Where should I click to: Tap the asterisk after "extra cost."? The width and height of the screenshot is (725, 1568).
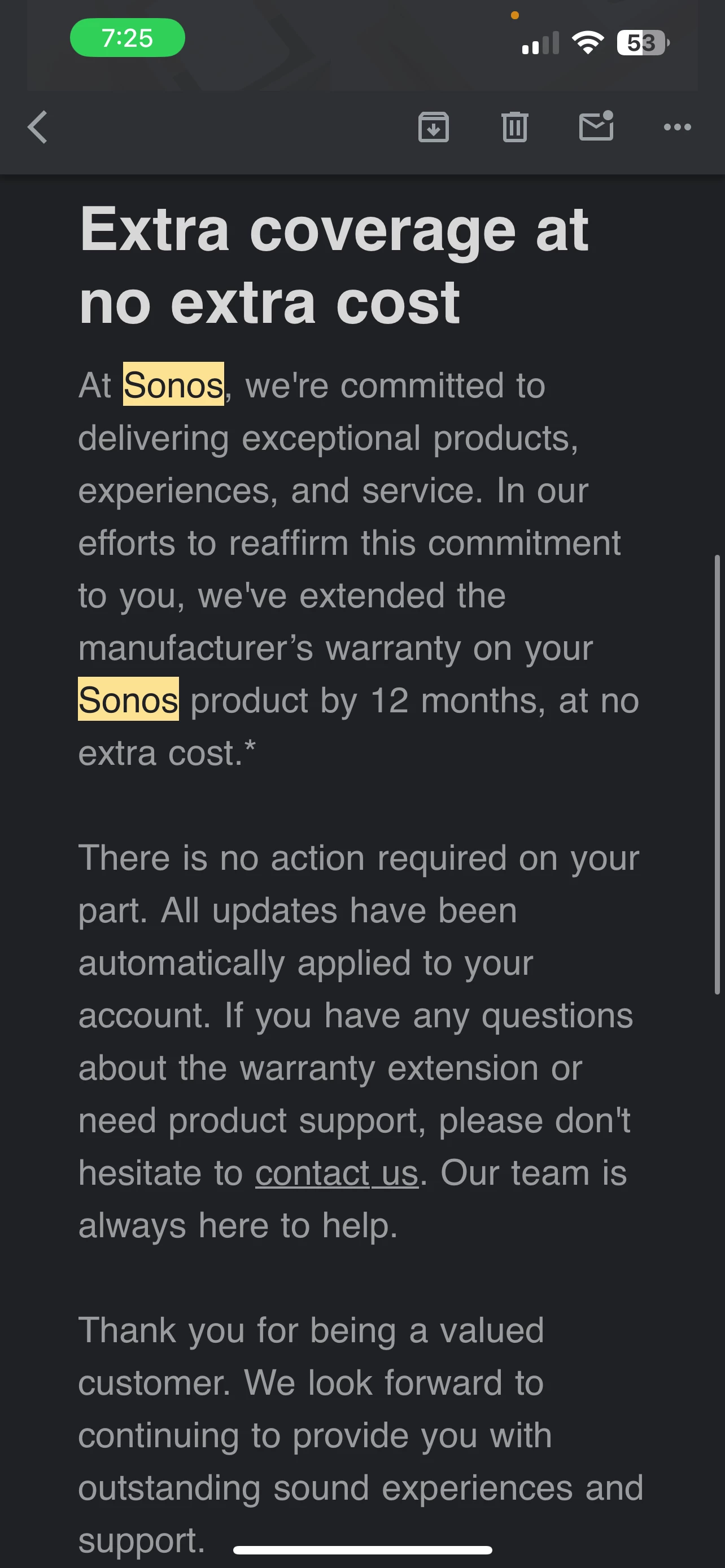click(250, 746)
